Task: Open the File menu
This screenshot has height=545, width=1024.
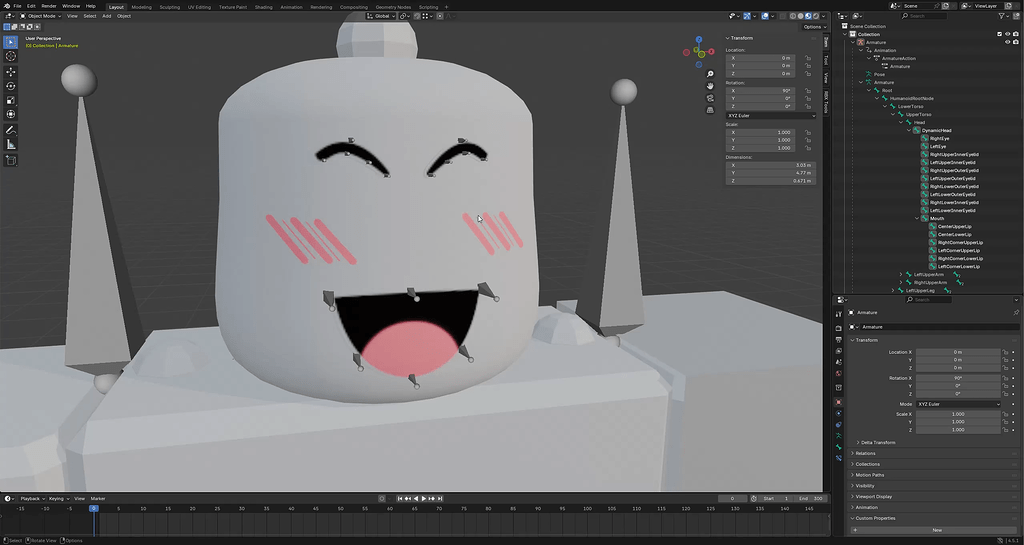Action: tap(18, 6)
